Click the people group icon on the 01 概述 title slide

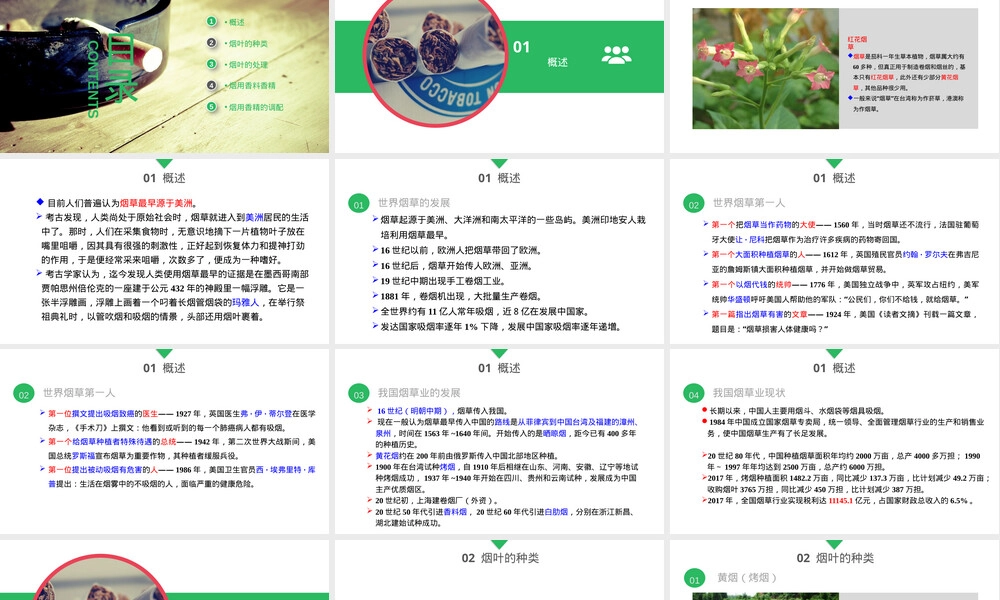click(x=617, y=55)
